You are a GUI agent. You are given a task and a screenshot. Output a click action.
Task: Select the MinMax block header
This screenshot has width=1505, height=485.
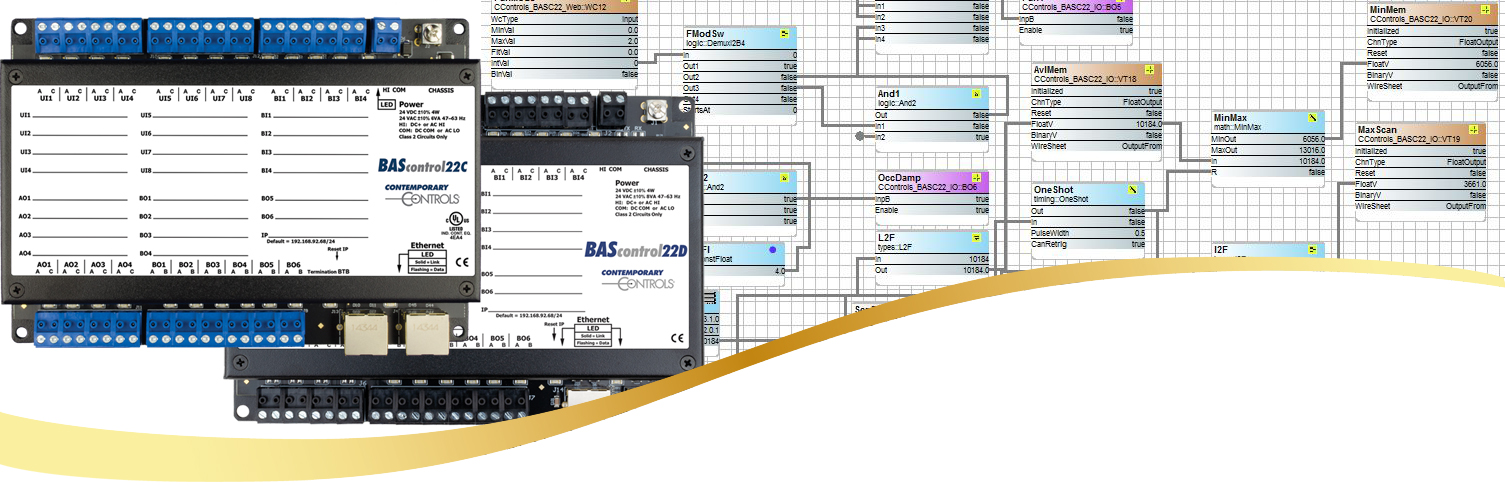[1268, 122]
